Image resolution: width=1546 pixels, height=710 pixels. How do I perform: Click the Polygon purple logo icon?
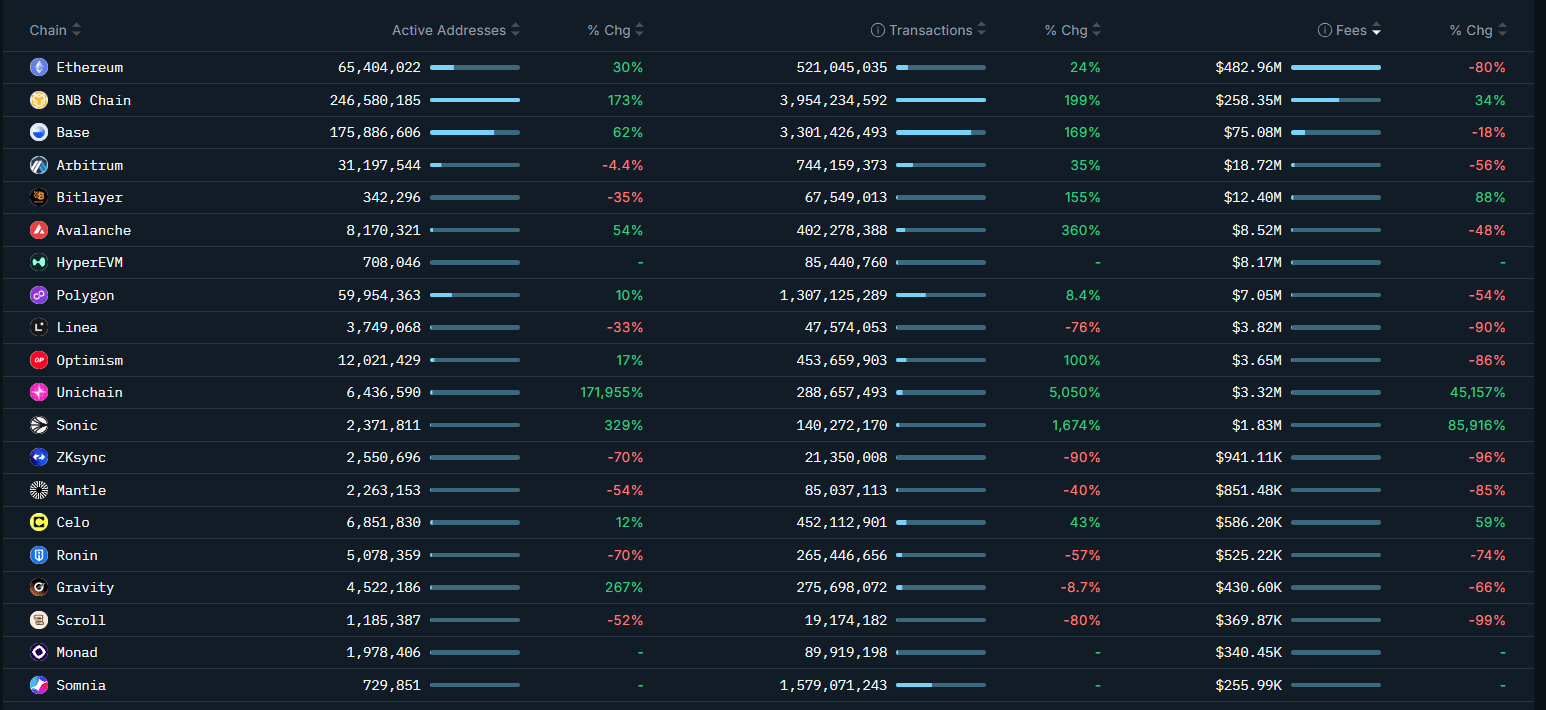pyautogui.click(x=39, y=295)
